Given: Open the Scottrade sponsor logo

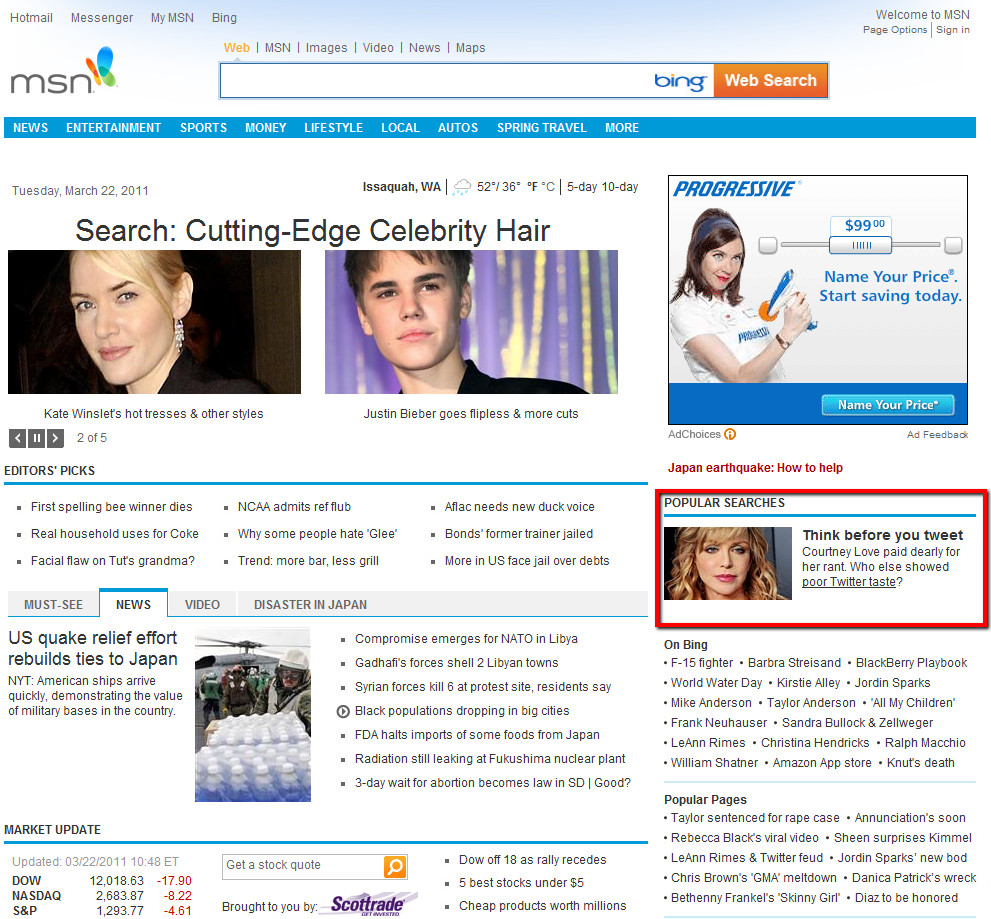Looking at the screenshot, I should (368, 904).
